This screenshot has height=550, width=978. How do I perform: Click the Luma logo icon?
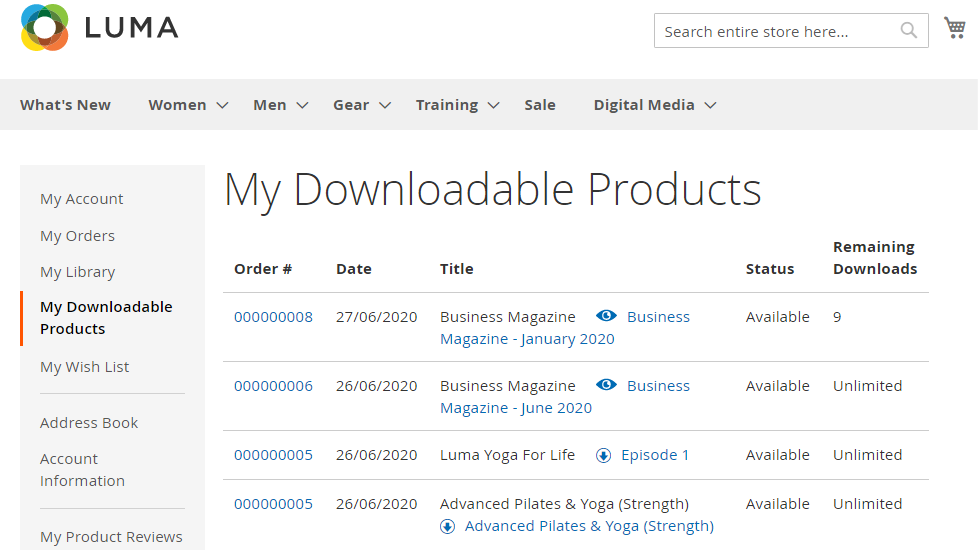[x=45, y=27]
